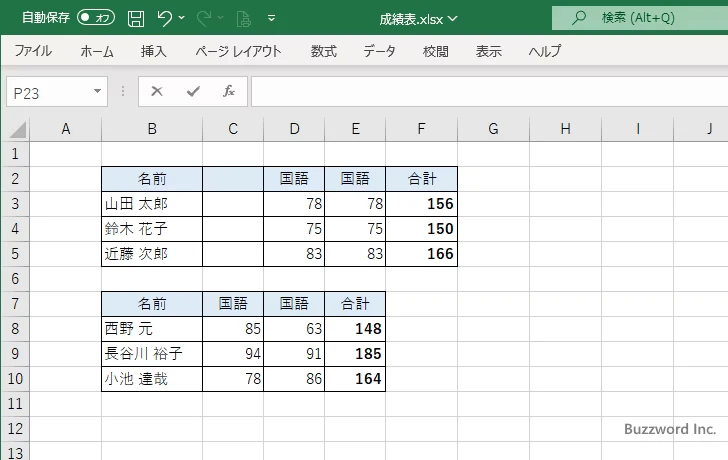Click the score cell 63

(x=294, y=329)
